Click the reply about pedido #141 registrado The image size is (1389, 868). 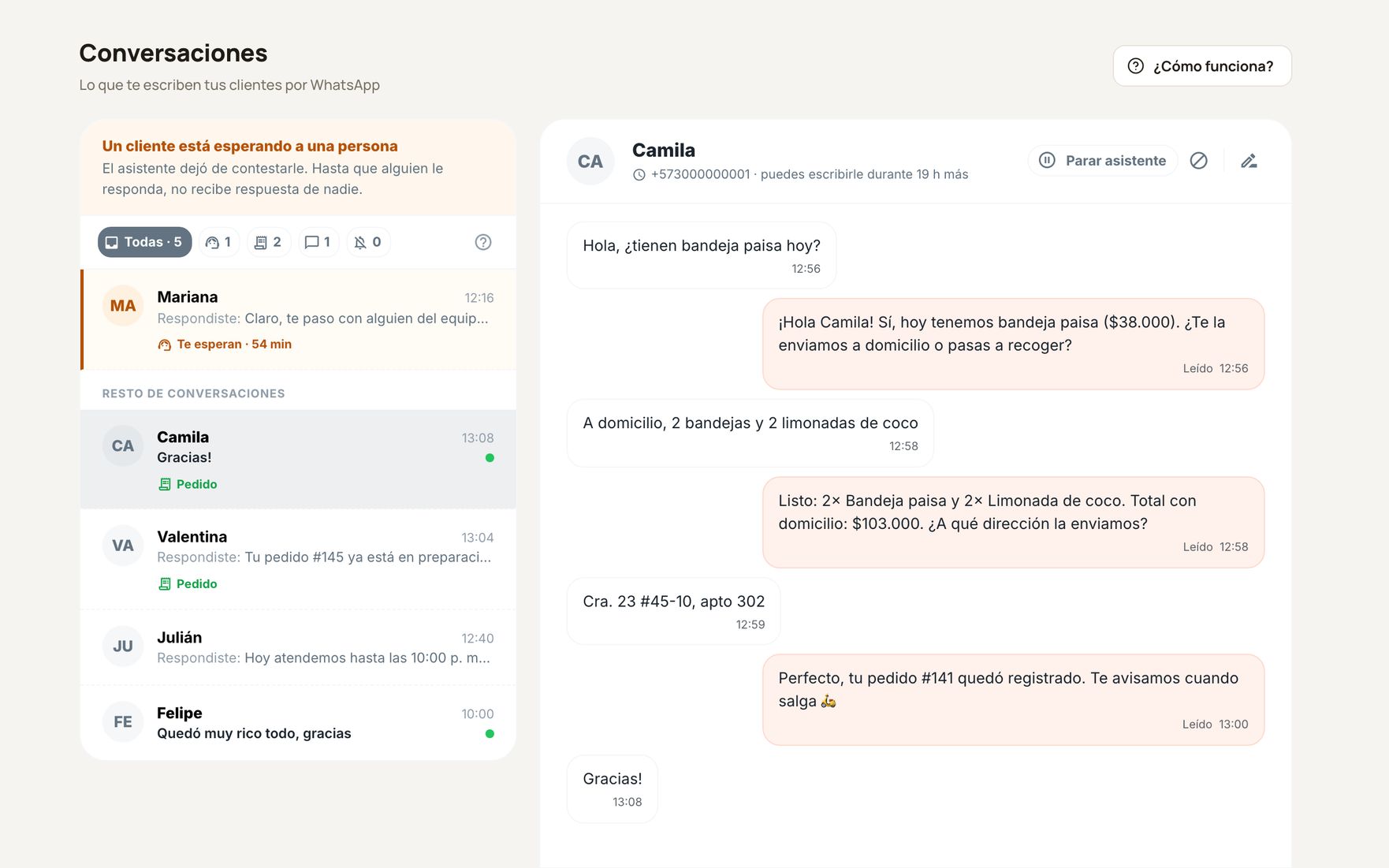point(1014,700)
